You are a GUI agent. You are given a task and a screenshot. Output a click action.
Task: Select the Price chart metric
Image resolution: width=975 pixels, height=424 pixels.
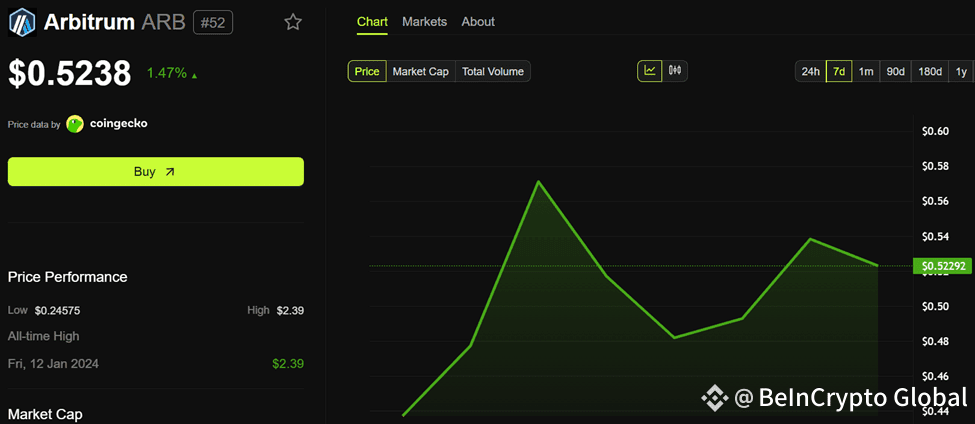tap(367, 71)
